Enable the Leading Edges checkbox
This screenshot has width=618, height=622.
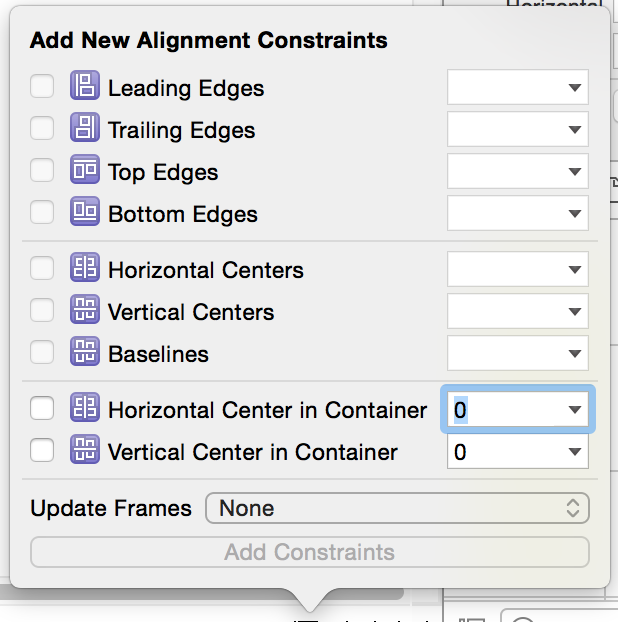42,87
